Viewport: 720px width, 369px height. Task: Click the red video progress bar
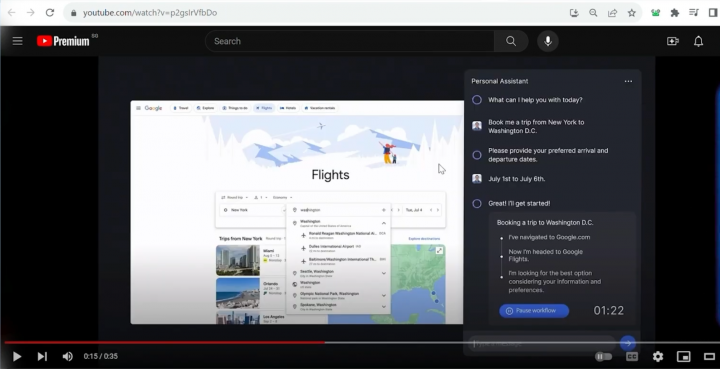coord(164,342)
